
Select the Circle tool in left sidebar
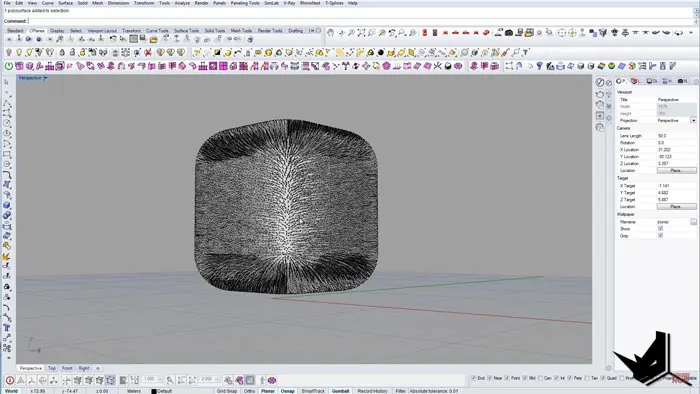(x=7, y=123)
